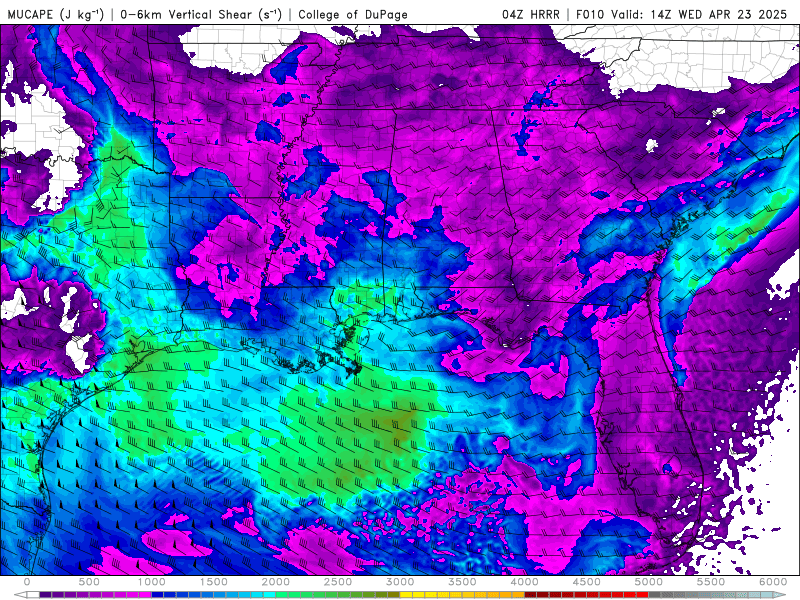
Task: Click the 0 label on the color scale
Action: (27, 582)
